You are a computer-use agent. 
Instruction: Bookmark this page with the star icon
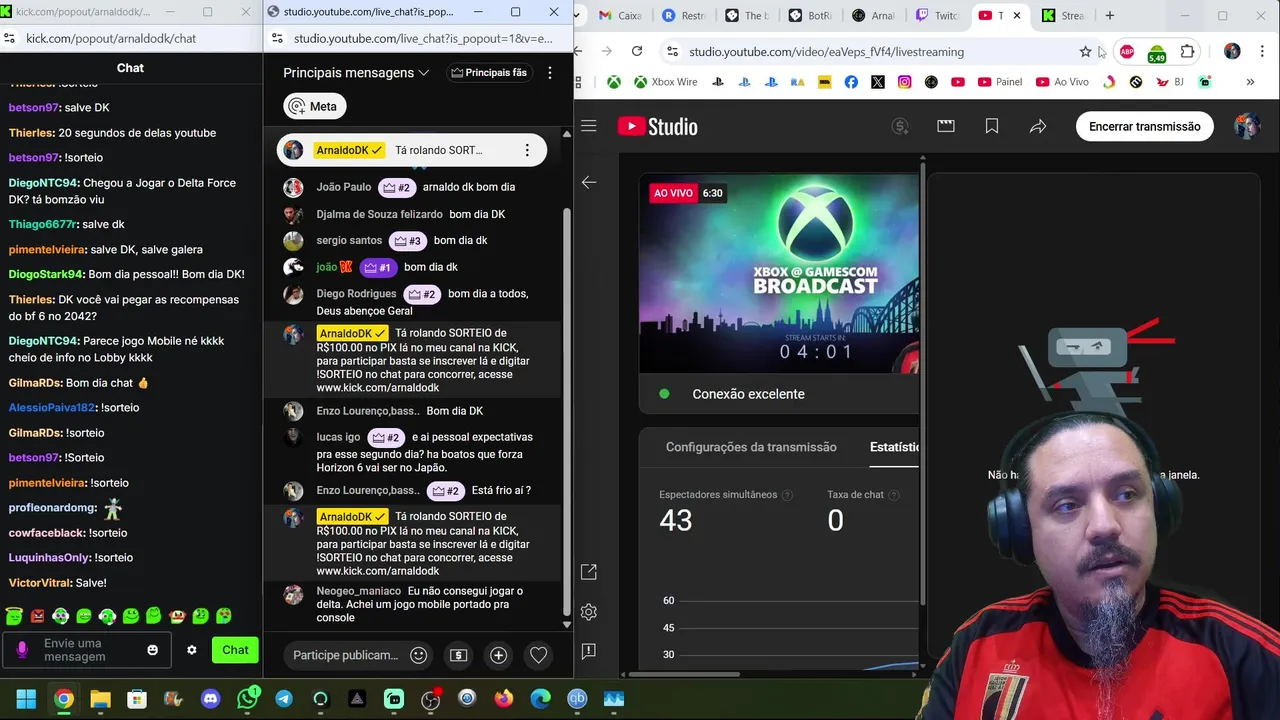tap(1086, 52)
